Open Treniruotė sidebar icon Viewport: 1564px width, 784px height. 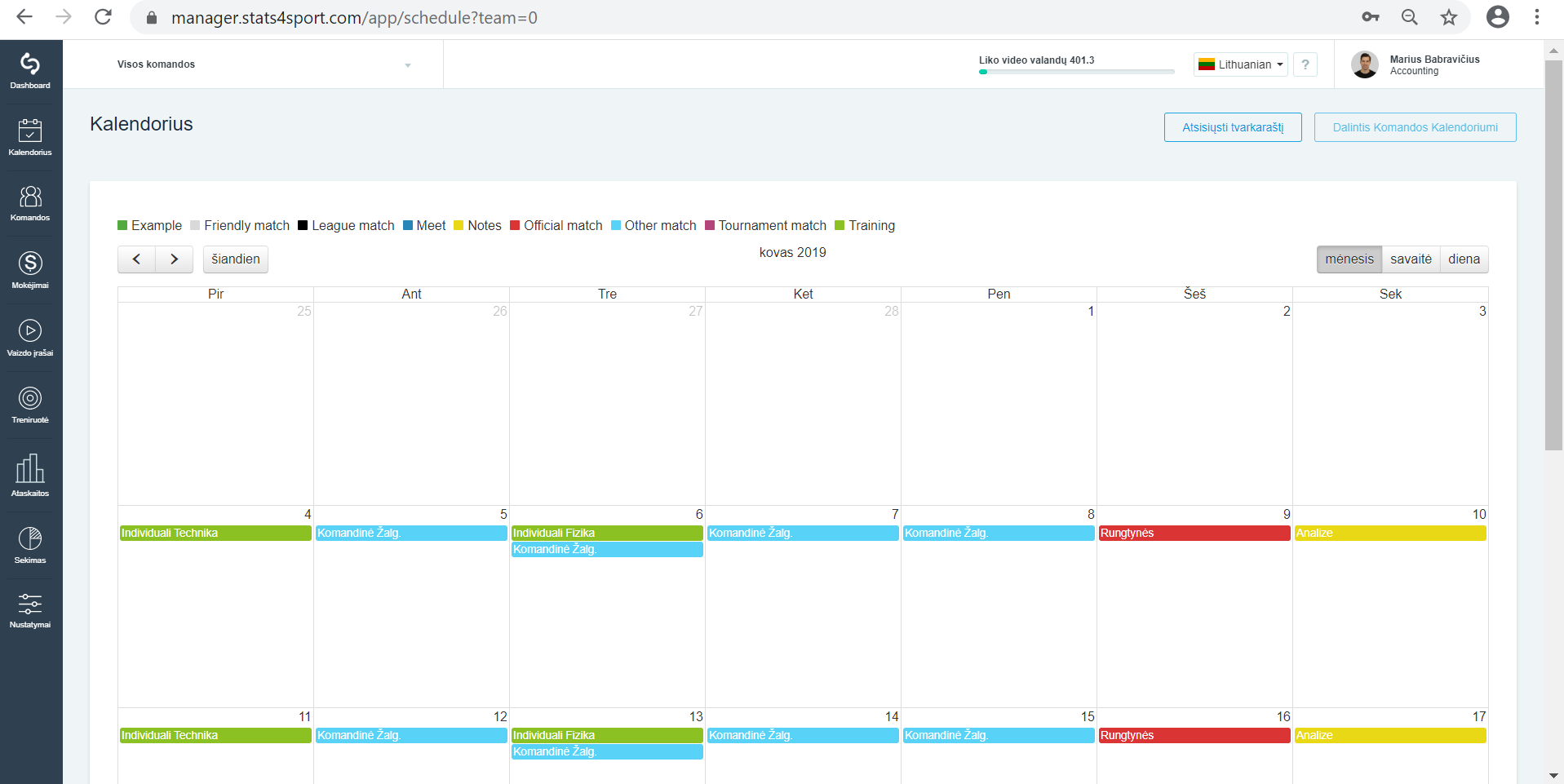tap(30, 405)
